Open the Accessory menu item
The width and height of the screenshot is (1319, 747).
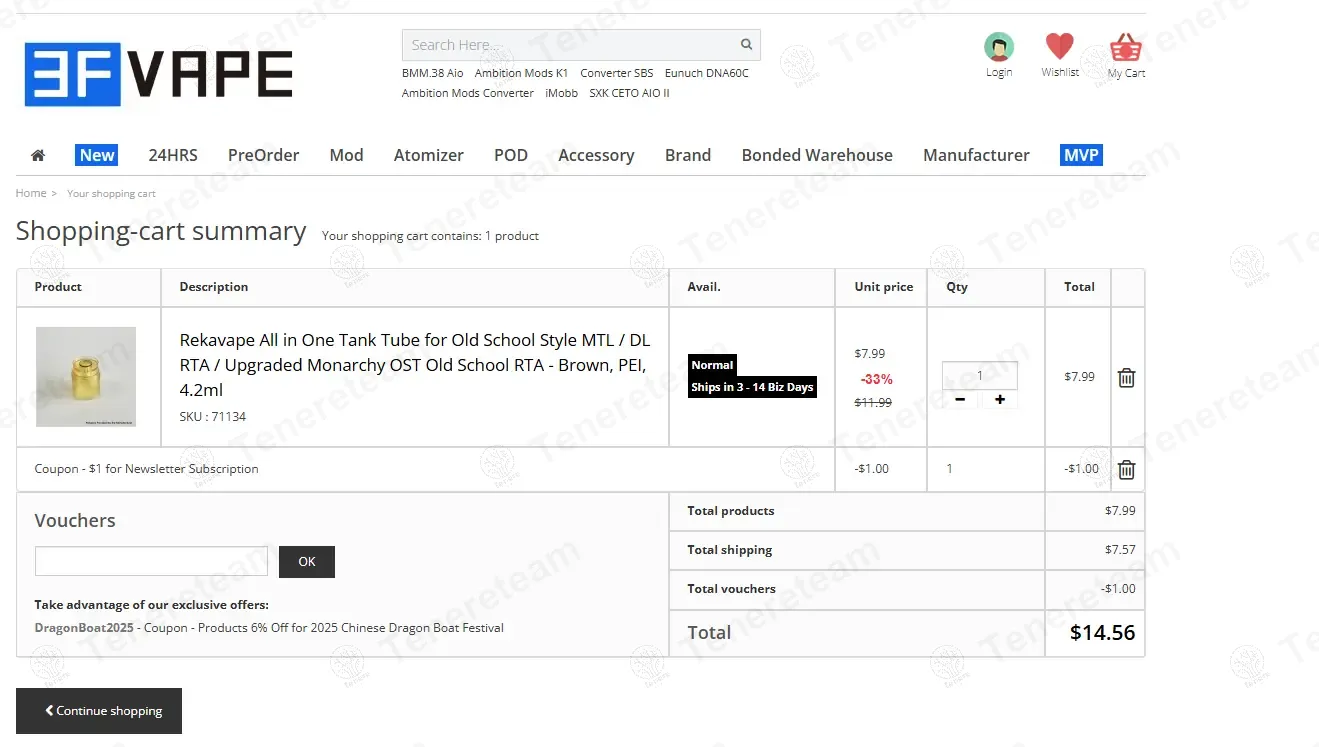(596, 155)
